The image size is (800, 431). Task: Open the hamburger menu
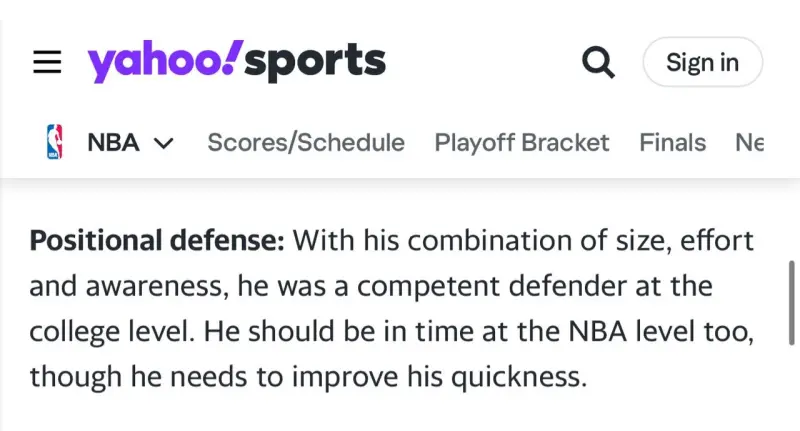pyautogui.click(x=47, y=62)
